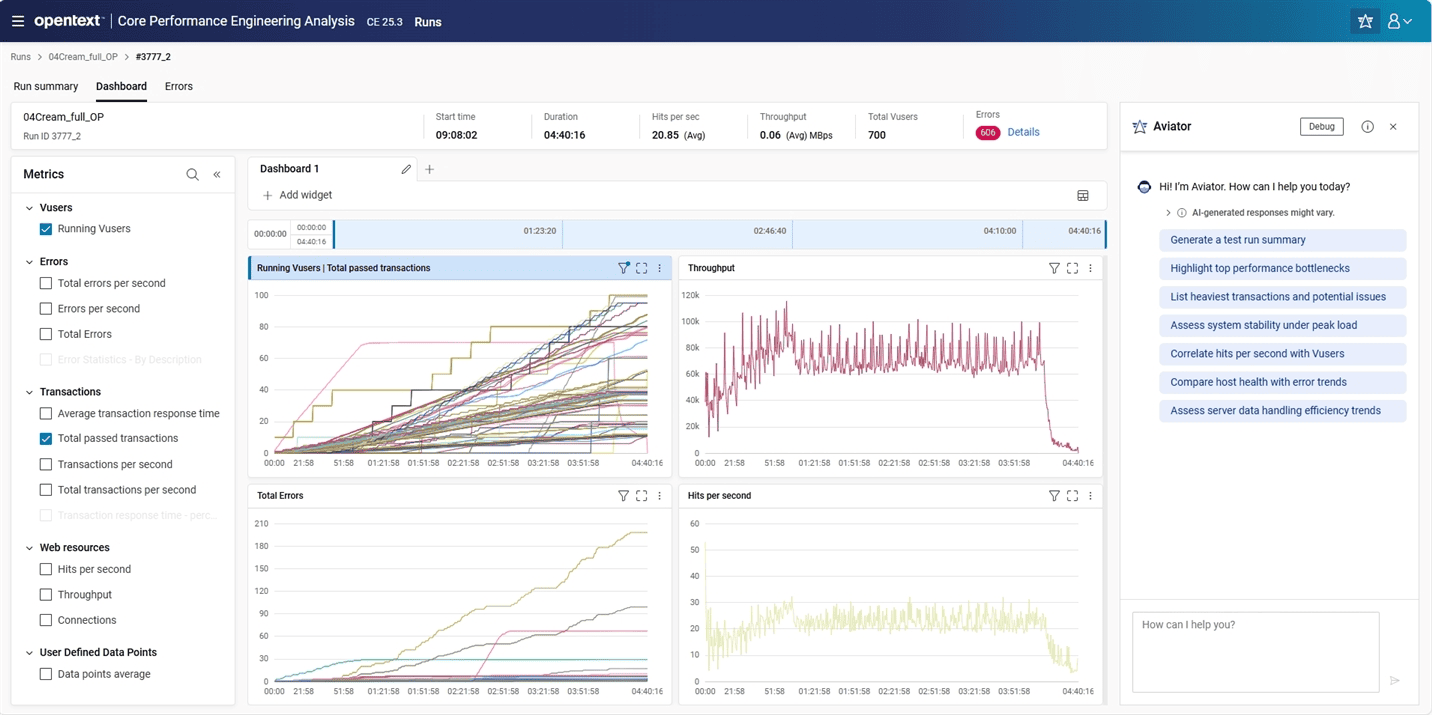
Task: Switch to the Run summary tab
Action: point(46,87)
